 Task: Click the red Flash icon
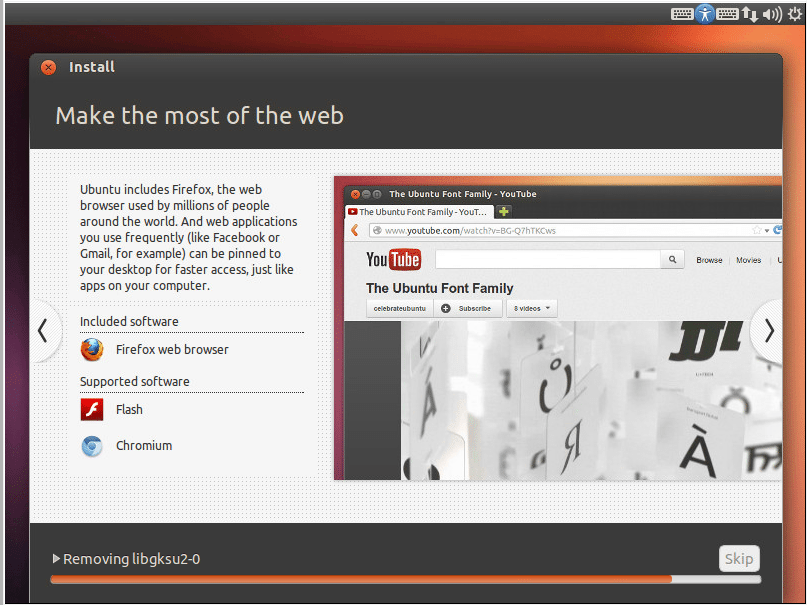(x=92, y=410)
